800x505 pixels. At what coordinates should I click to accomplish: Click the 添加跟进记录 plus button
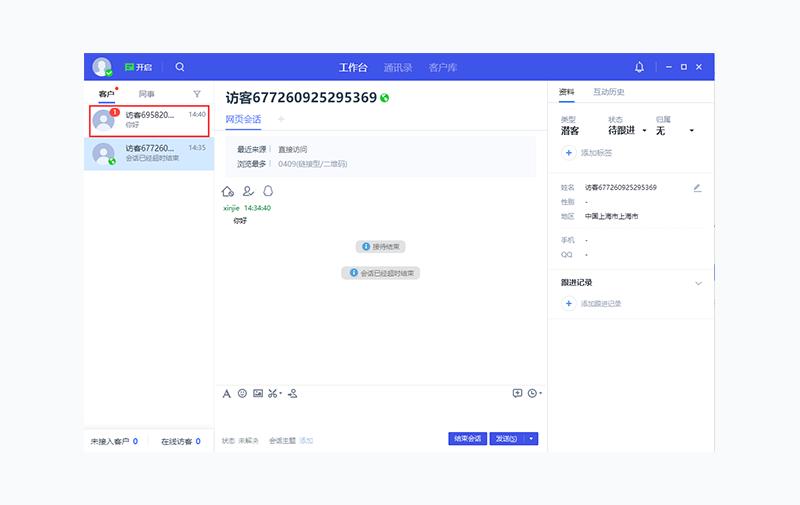568,304
